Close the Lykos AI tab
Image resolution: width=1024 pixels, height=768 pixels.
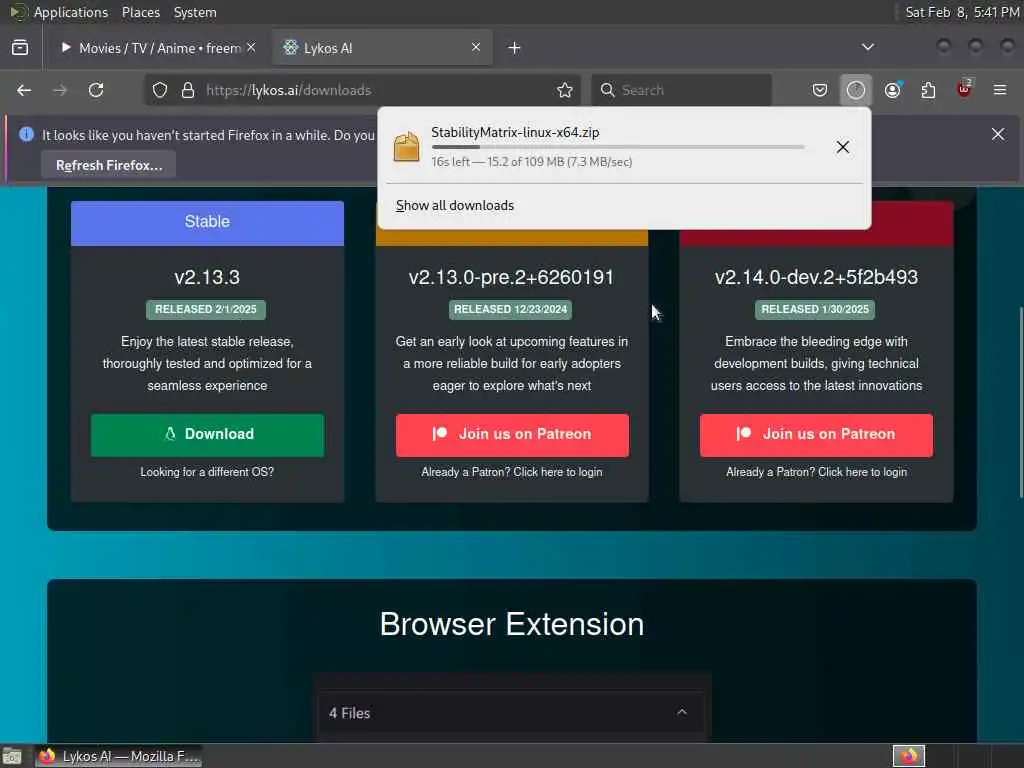pyautogui.click(x=476, y=47)
